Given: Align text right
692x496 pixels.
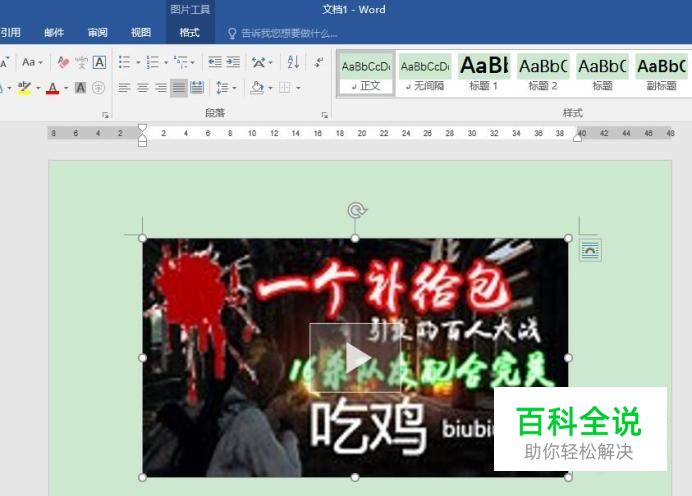Looking at the screenshot, I should (161, 88).
